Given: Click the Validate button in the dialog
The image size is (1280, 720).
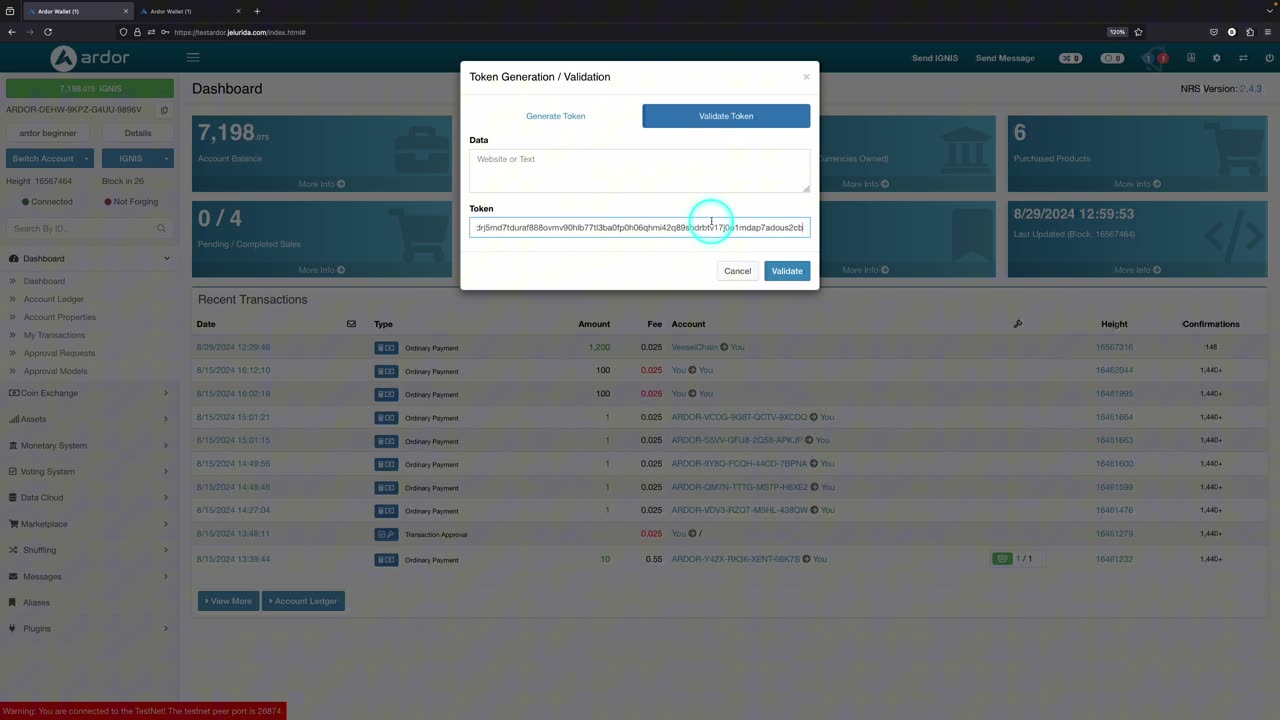Looking at the screenshot, I should pyautogui.click(x=787, y=271).
